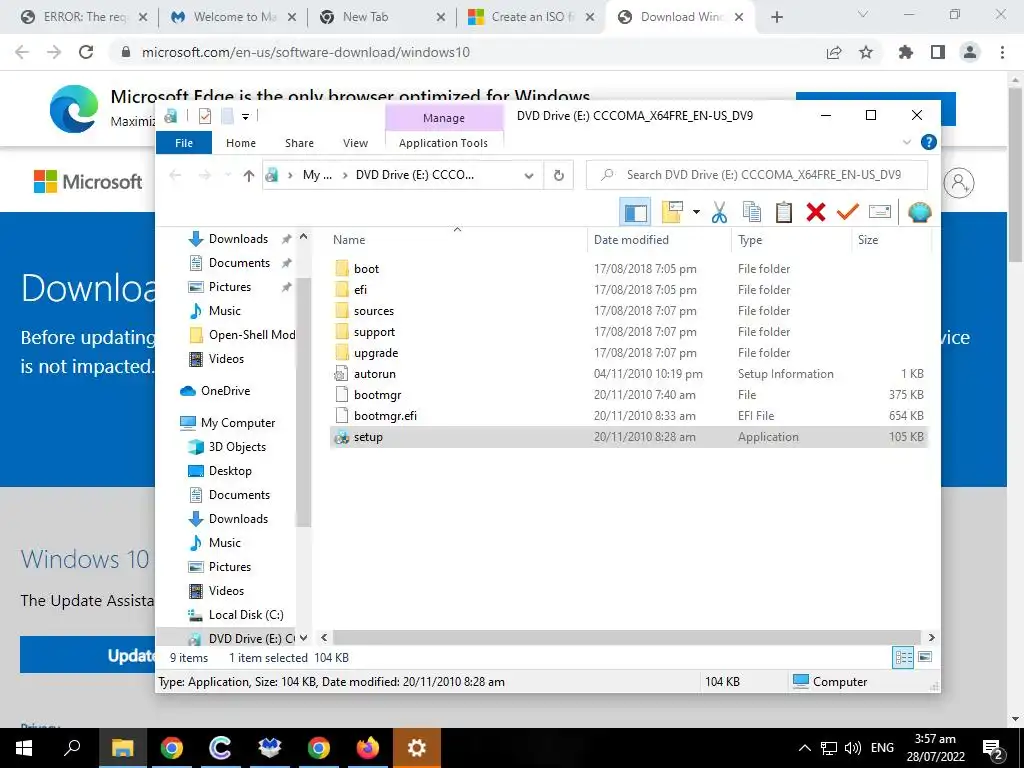Click Chrome share page icon
This screenshot has height=768, width=1024.
[x=834, y=52]
